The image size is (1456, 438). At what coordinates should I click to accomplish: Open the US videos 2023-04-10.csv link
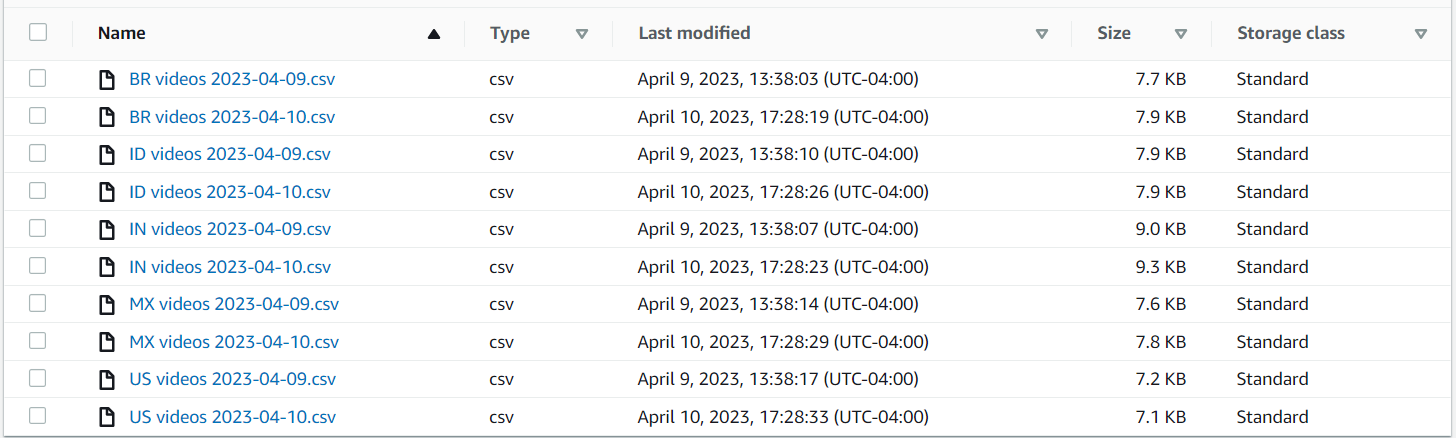click(232, 417)
